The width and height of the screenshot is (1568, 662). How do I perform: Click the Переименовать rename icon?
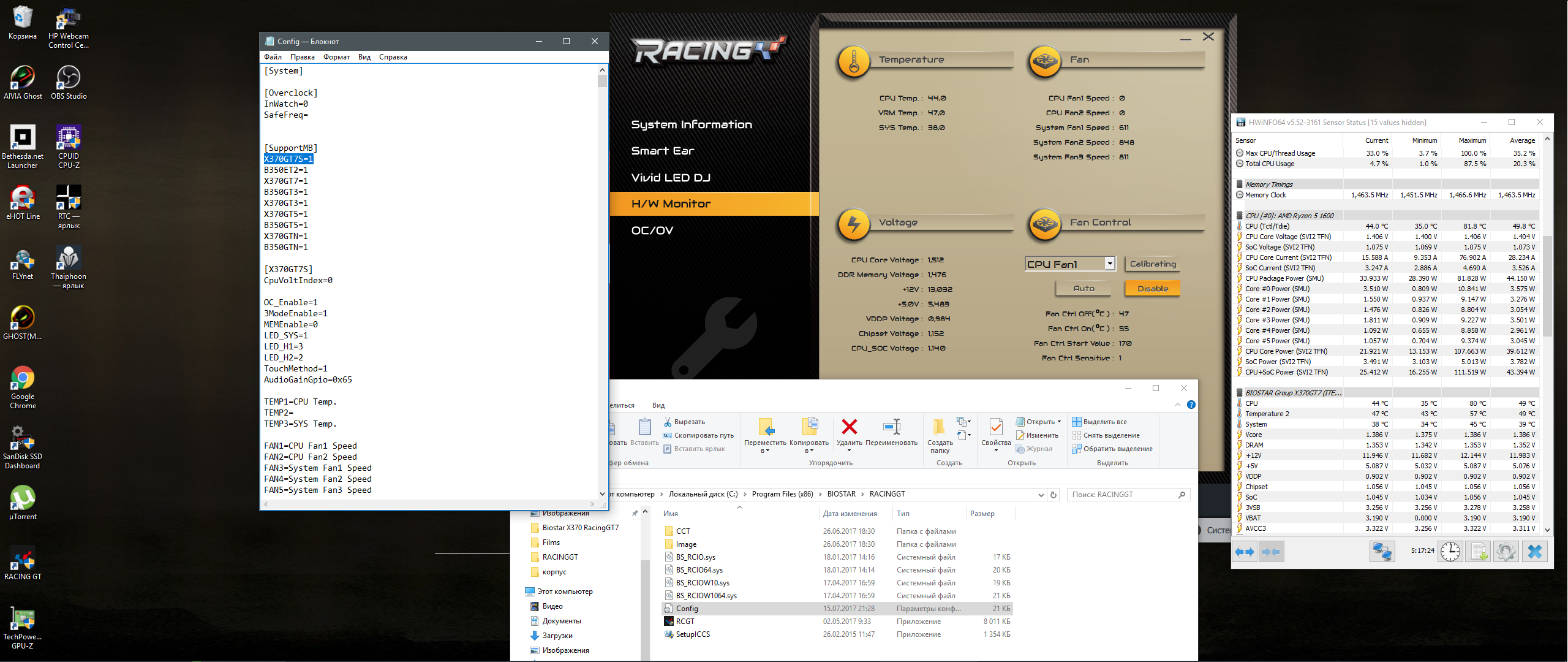[x=892, y=427]
